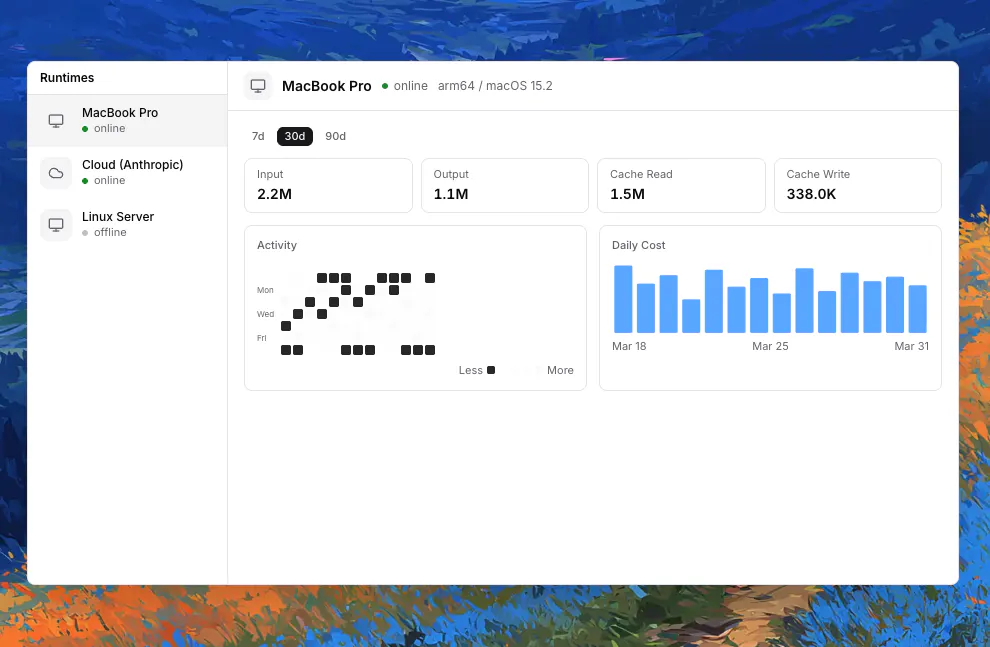Click the last Daily Cost bar above Mar 31
990x647 pixels.
[x=917, y=309]
